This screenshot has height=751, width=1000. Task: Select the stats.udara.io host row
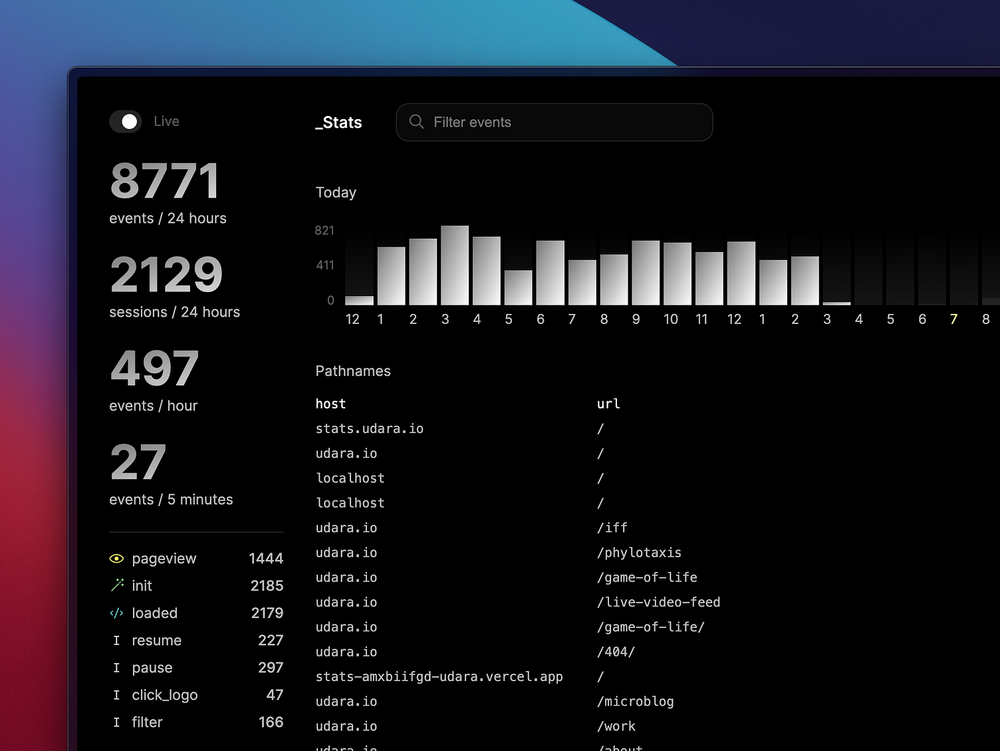pyautogui.click(x=370, y=429)
